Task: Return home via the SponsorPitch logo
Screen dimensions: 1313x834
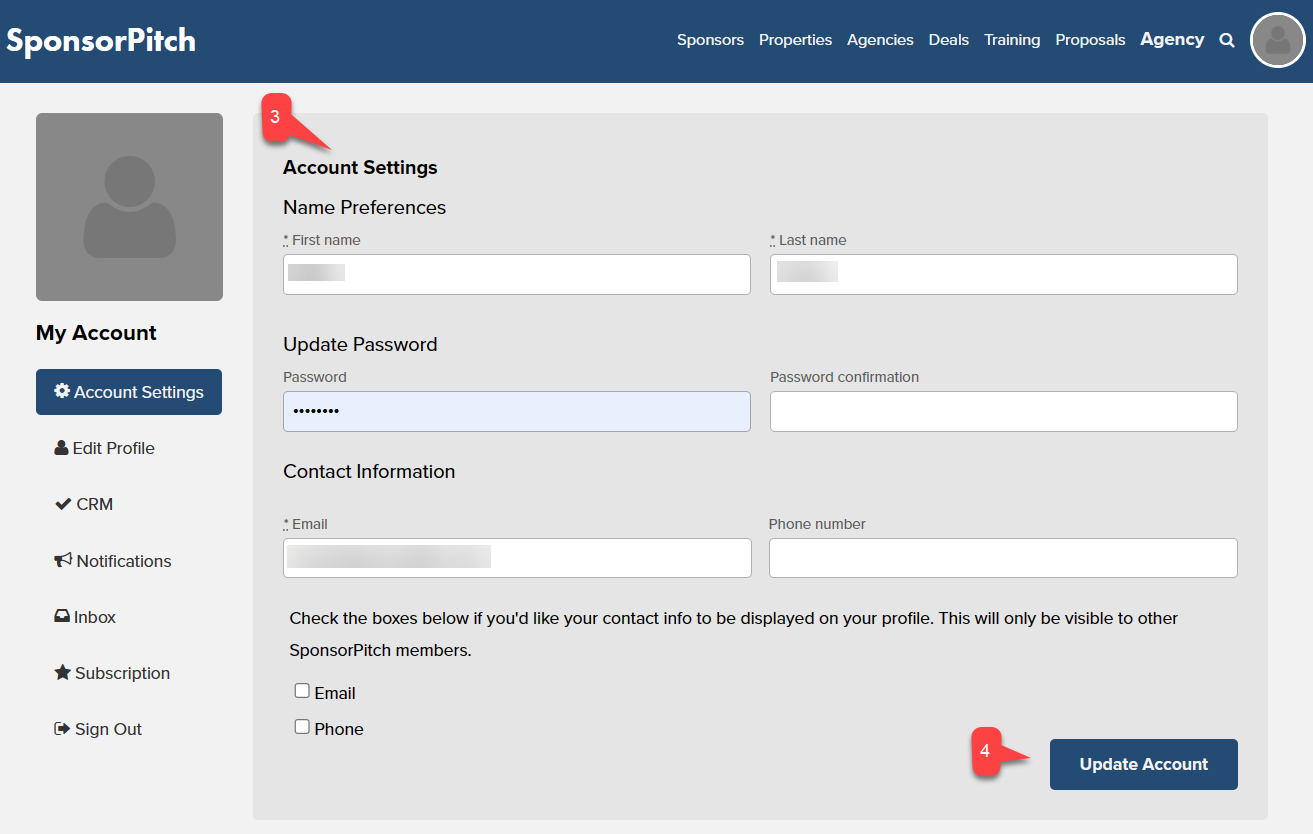Action: [101, 40]
